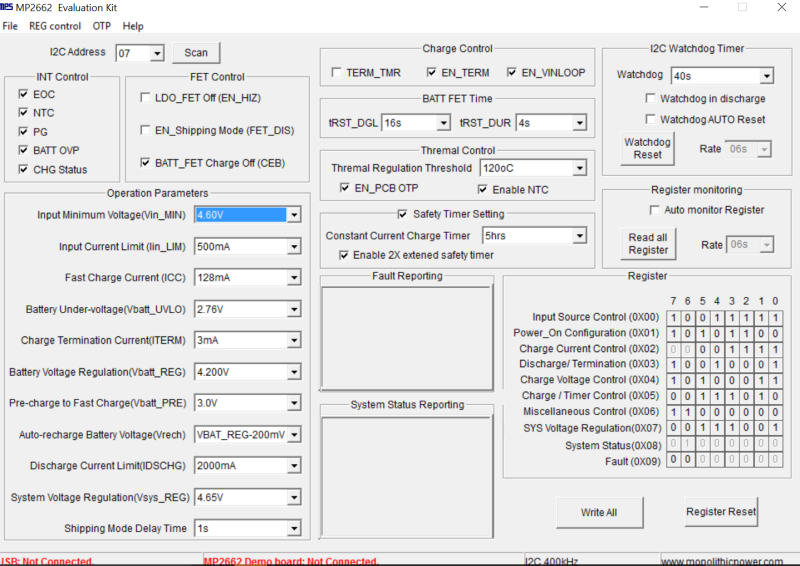The image size is (800, 566).
Task: Toggle bit 5 of Charge Current Control (0X02)
Action: click(703, 350)
